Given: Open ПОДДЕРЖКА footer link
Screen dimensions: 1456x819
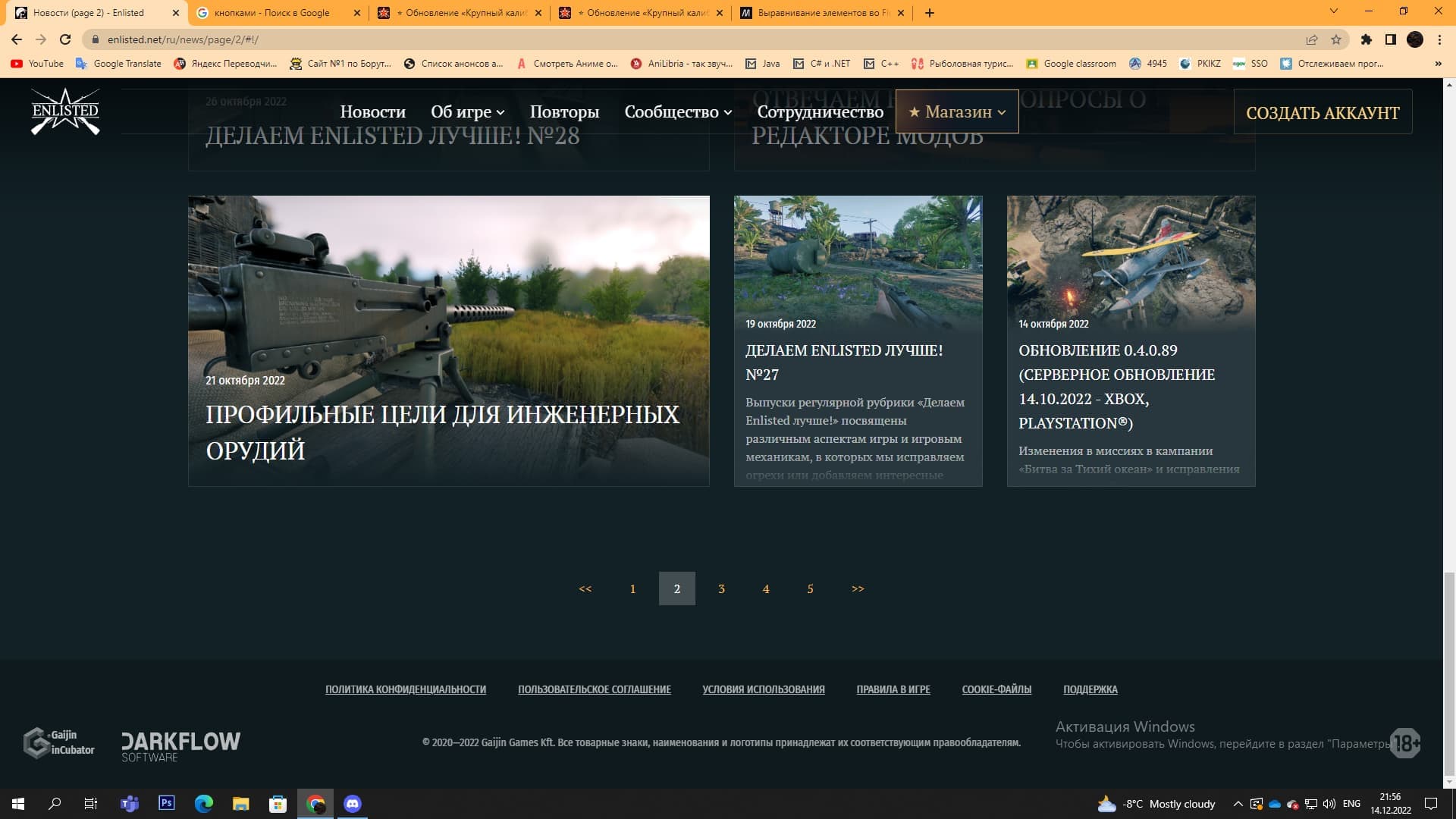Looking at the screenshot, I should [1090, 689].
